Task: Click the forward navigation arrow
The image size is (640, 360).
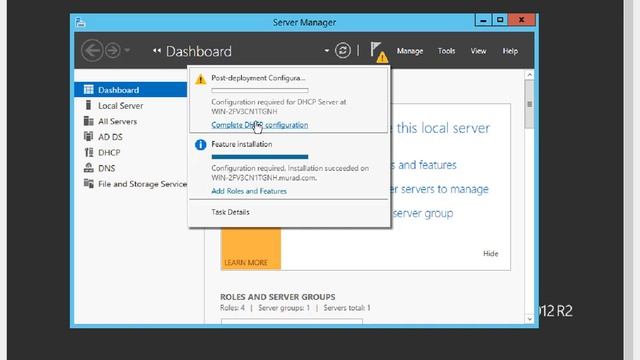Action: click(113, 51)
